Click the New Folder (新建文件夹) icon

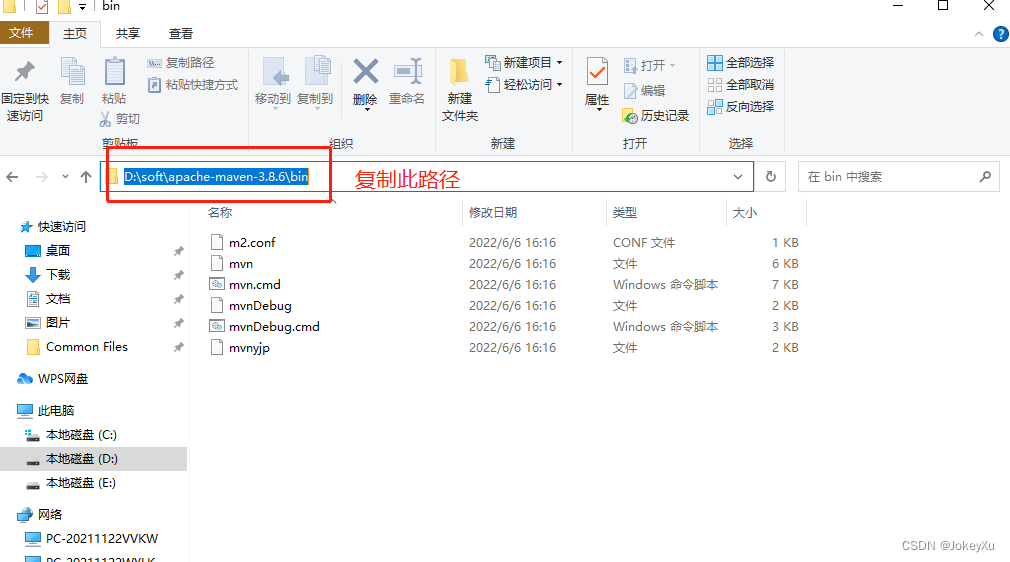tap(459, 72)
